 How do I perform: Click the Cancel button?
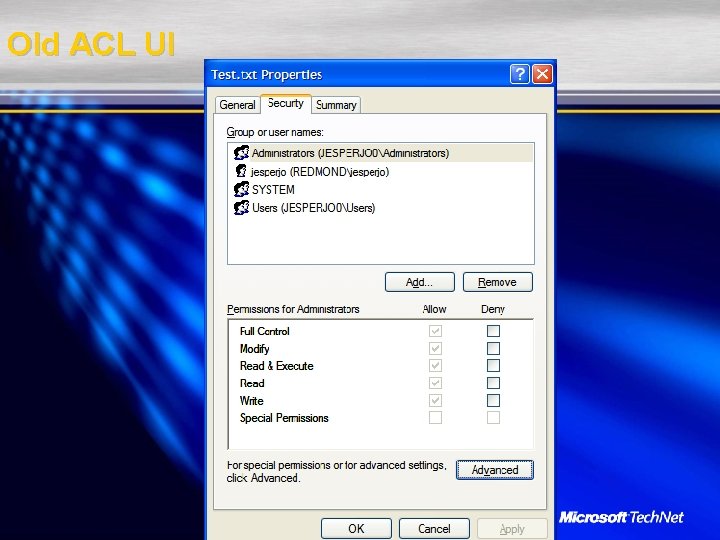(434, 529)
